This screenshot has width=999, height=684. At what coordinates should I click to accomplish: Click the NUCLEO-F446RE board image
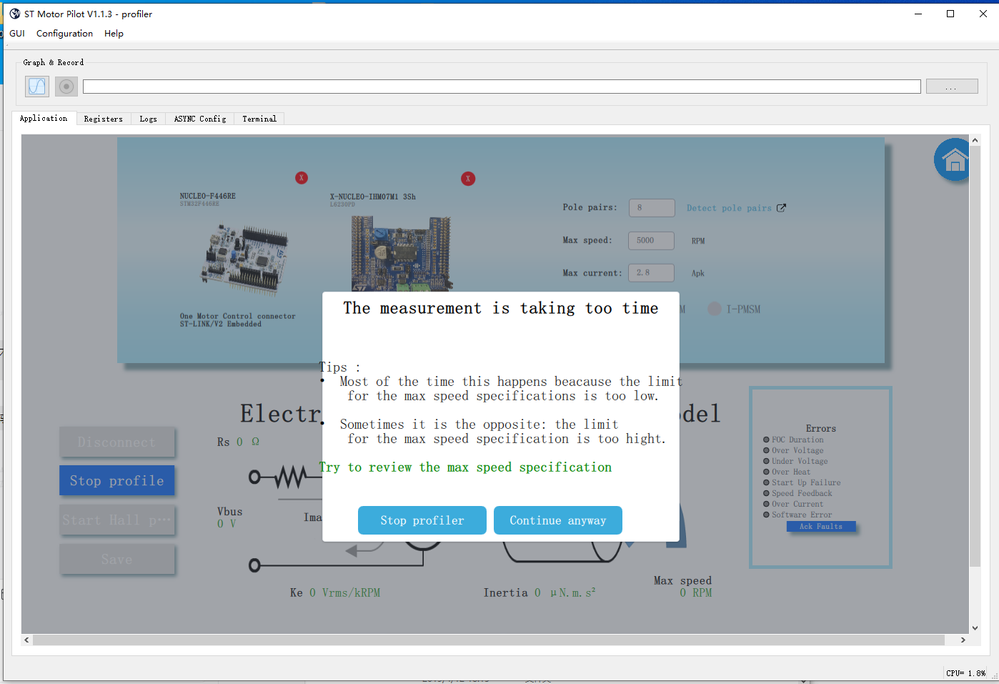tap(245, 259)
